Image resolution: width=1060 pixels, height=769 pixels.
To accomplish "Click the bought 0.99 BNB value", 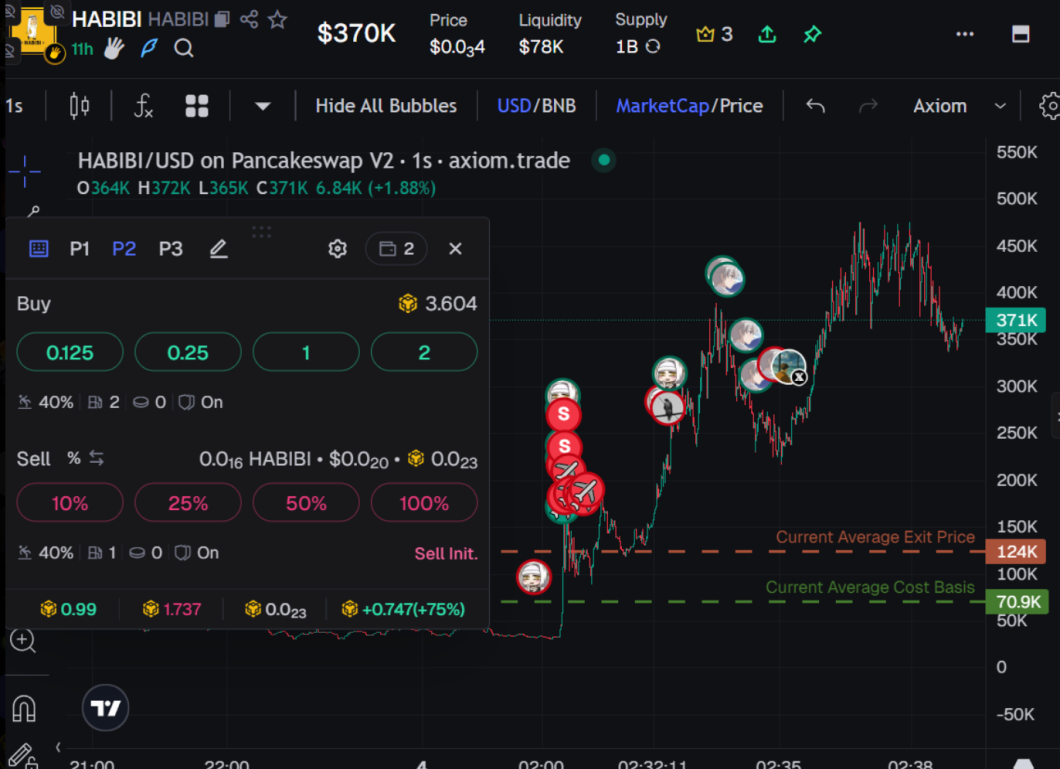I will pos(68,610).
